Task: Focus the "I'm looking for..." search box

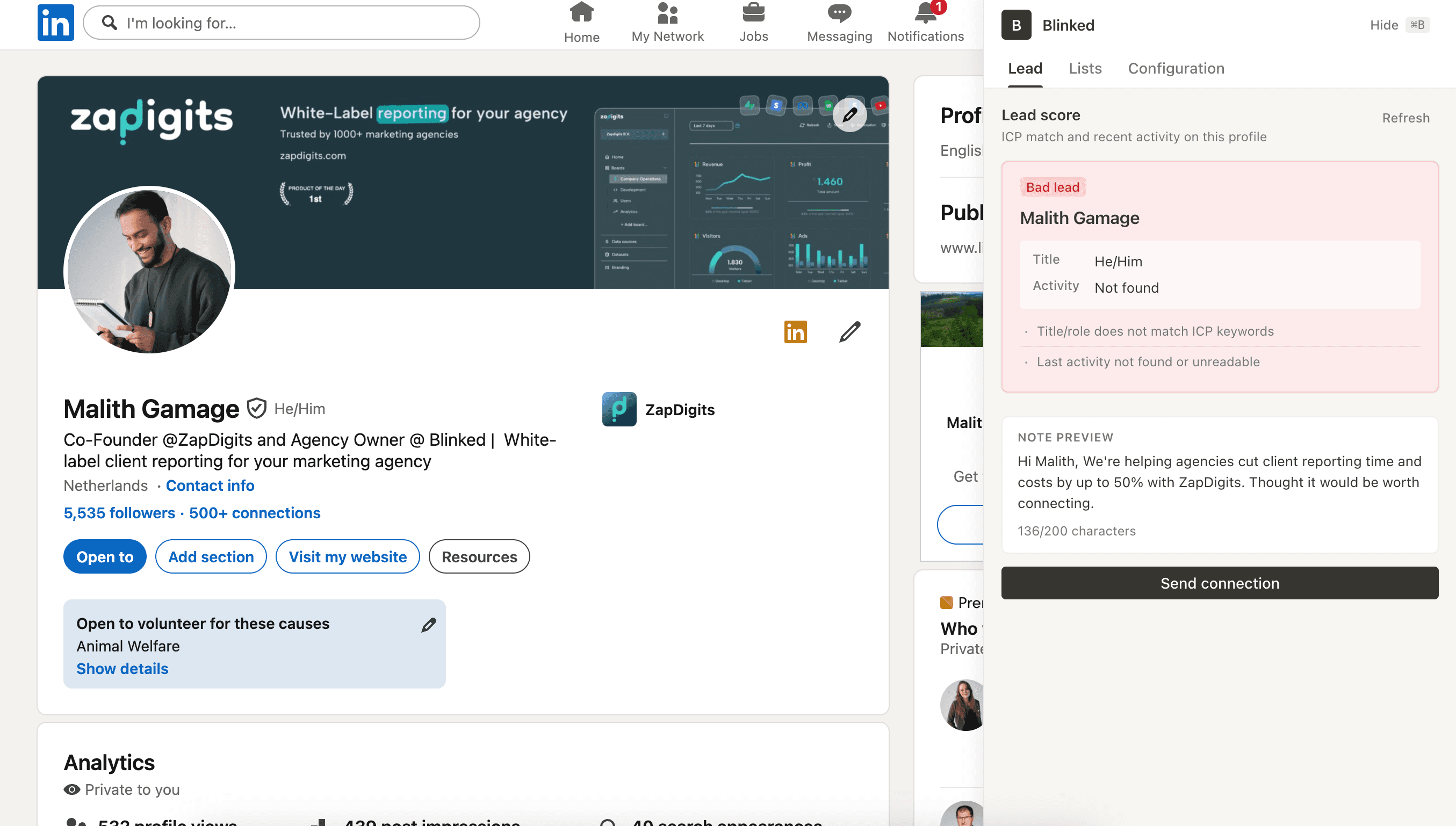Action: [x=282, y=23]
